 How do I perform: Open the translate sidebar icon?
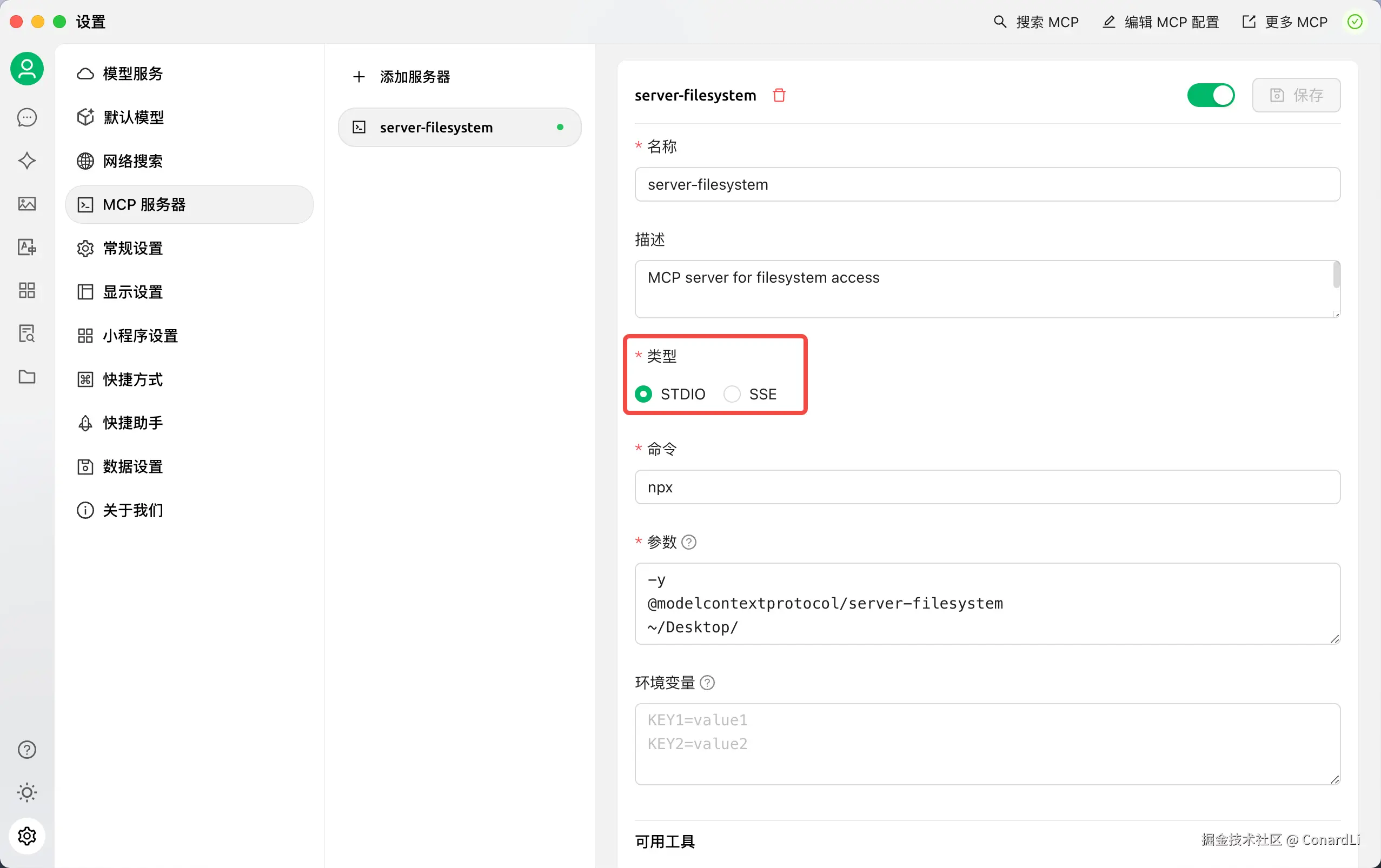click(27, 247)
